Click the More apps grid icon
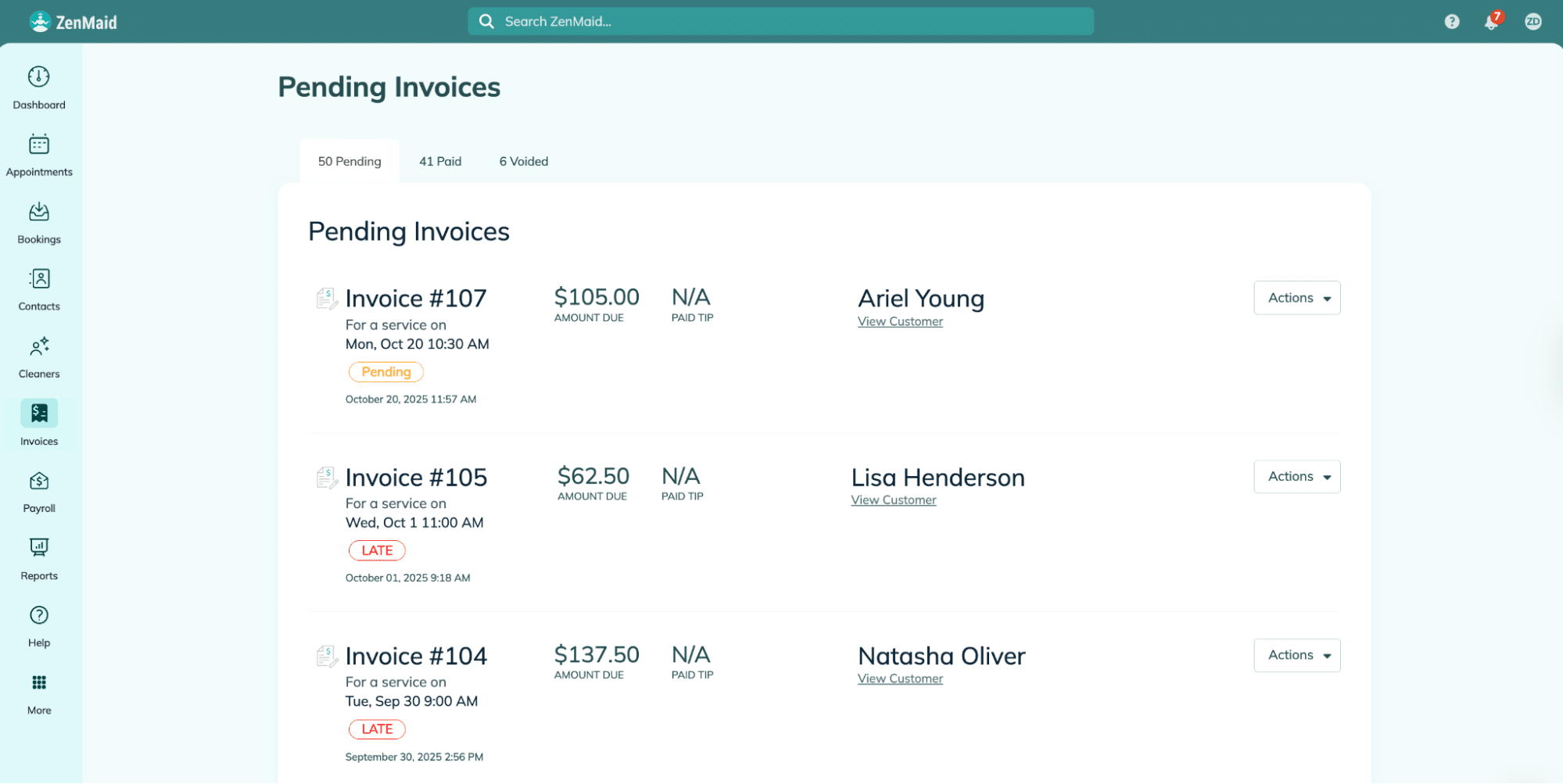Viewport: 1563px width, 784px height. [39, 682]
